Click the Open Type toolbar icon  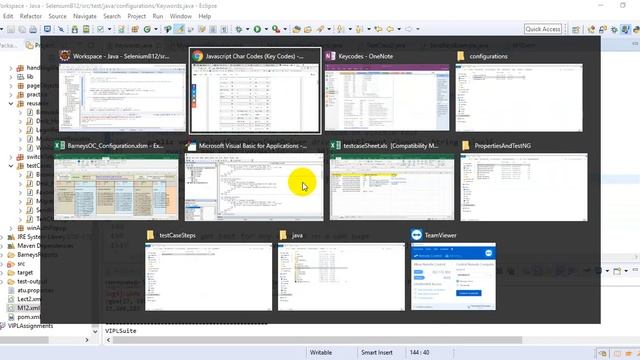(x=296, y=29)
